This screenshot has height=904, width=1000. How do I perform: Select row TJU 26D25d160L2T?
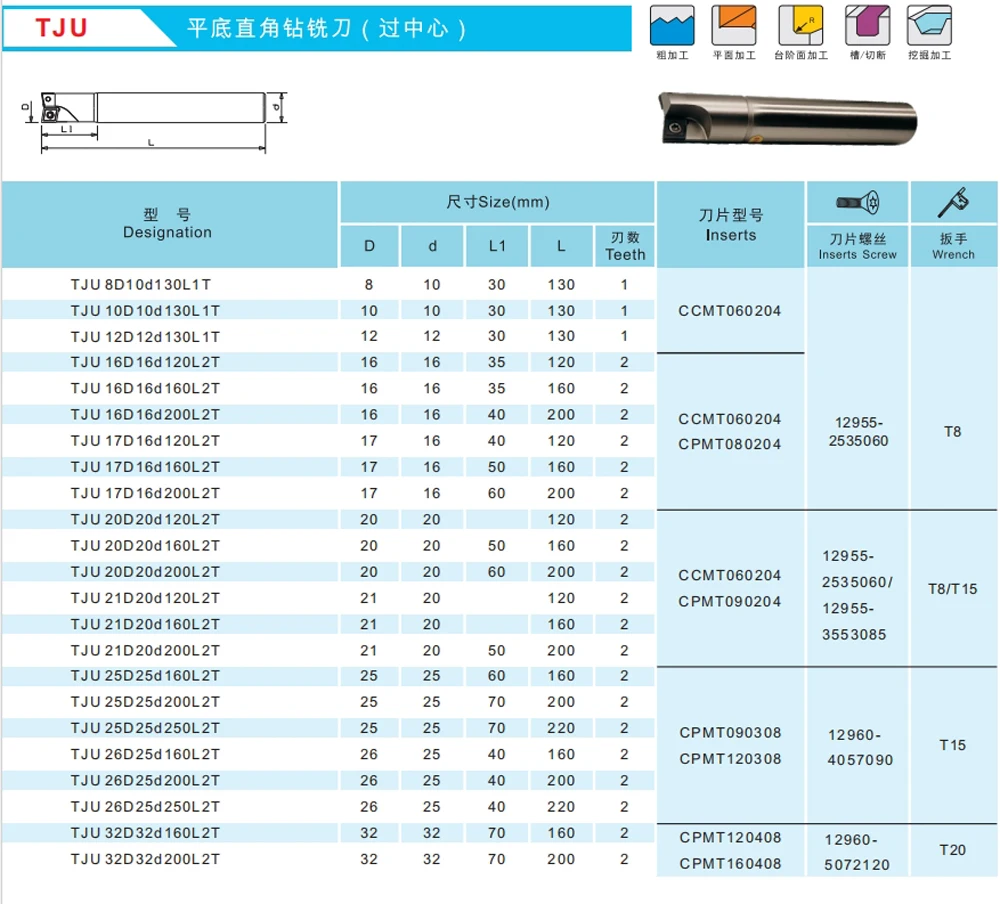328,754
